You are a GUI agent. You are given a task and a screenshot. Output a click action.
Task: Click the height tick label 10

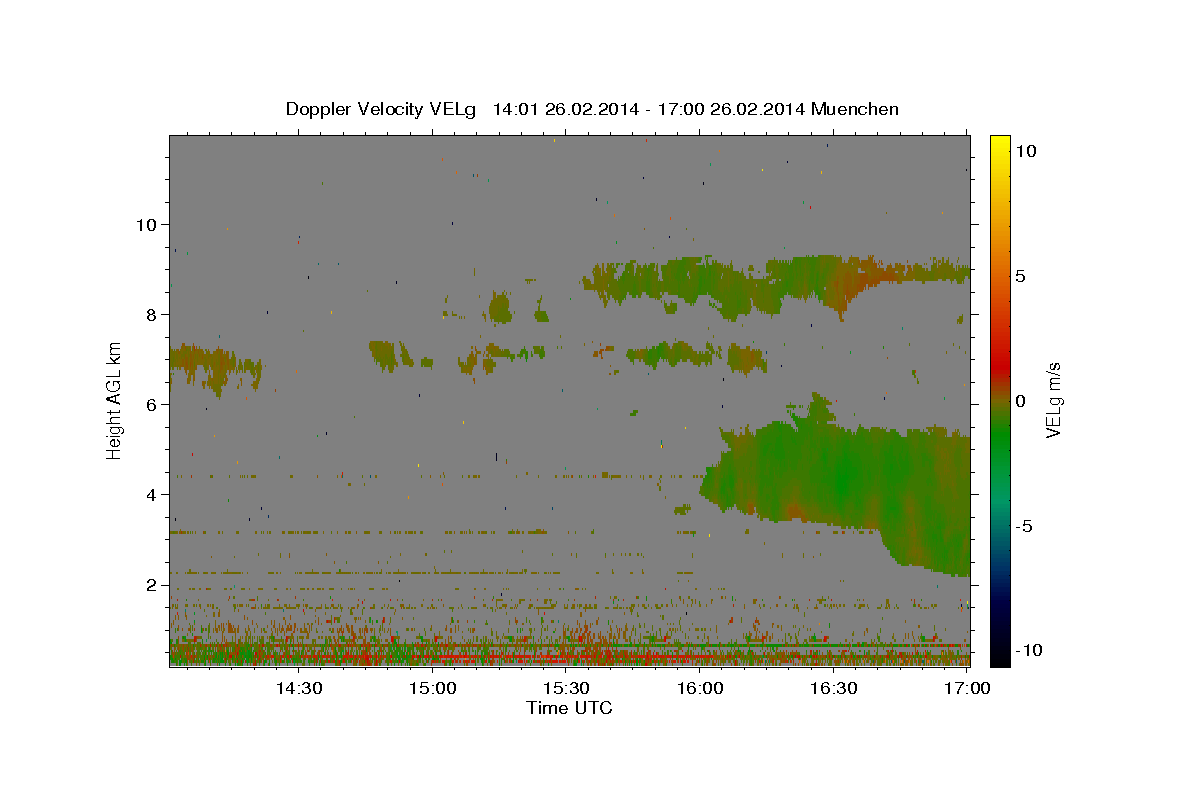point(145,224)
